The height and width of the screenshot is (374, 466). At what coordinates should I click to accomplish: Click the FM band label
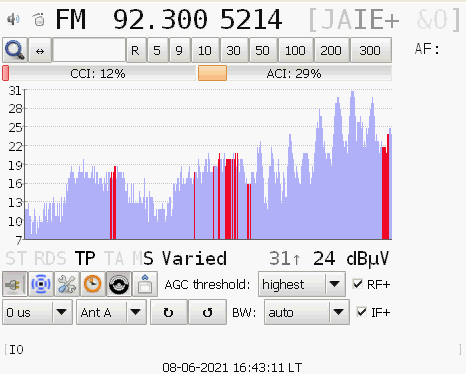coord(71,19)
